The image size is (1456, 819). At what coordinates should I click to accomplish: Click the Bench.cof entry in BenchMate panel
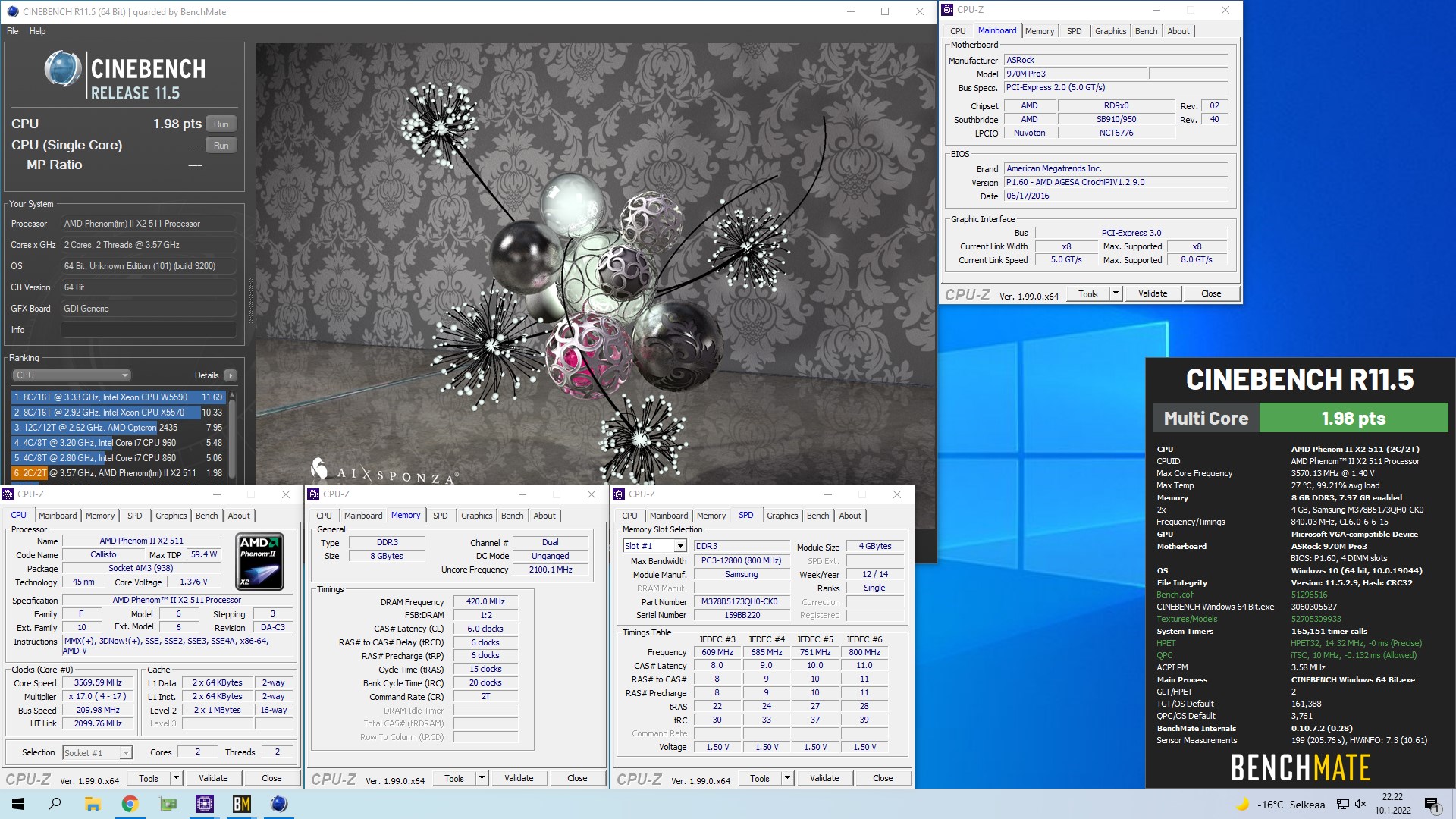tap(1175, 595)
